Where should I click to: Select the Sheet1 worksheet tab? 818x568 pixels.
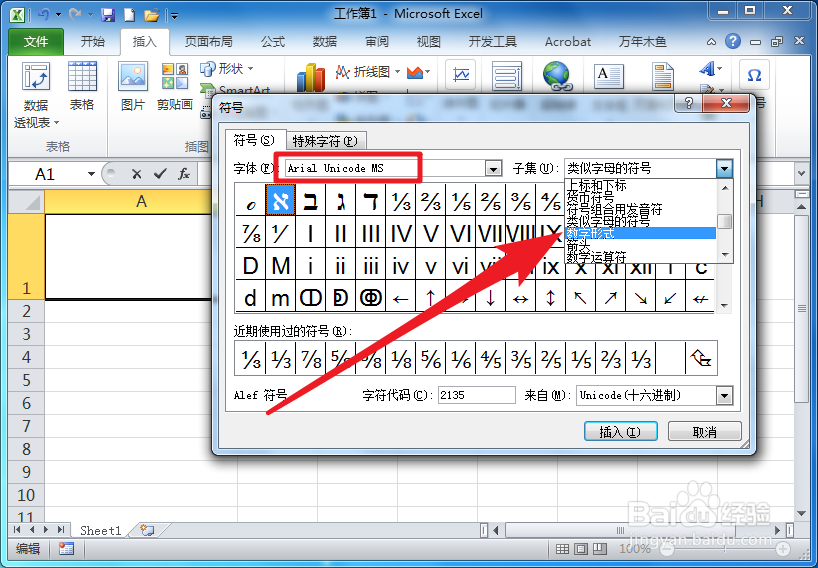[101, 530]
